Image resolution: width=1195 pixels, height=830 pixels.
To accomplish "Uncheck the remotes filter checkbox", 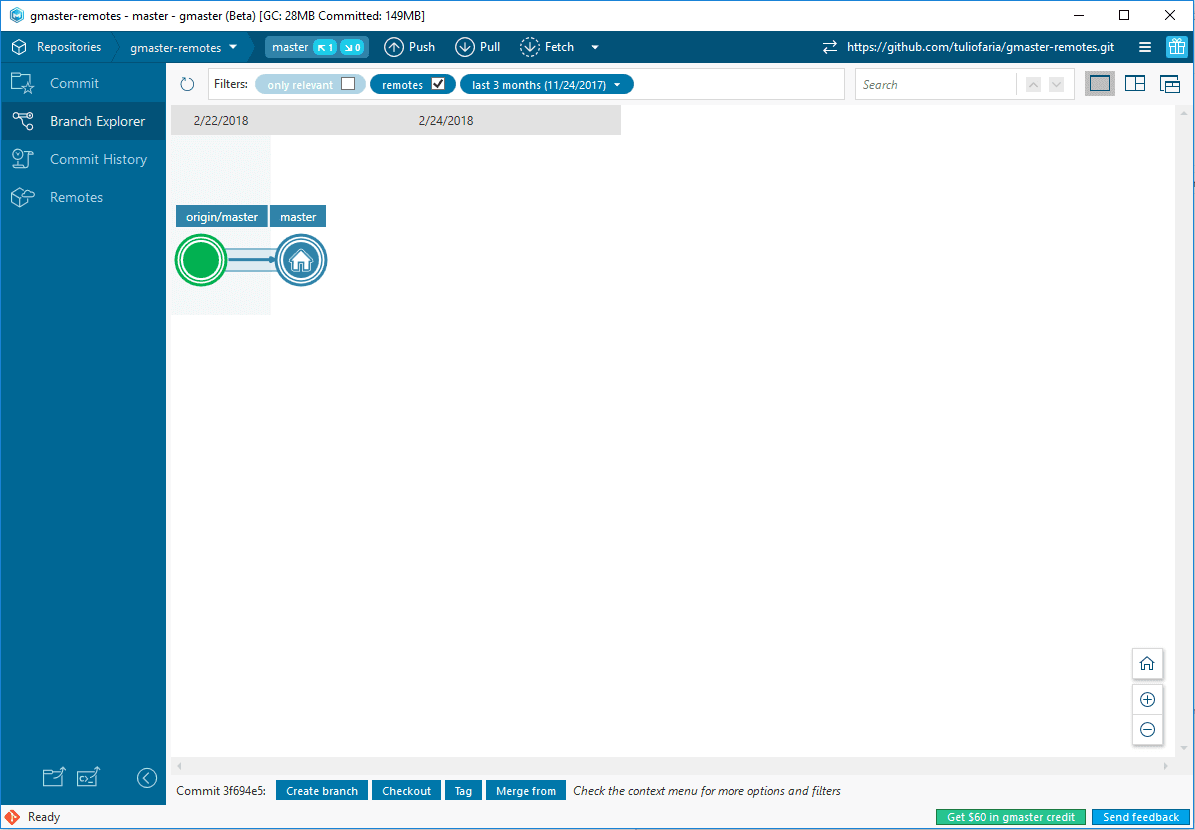I will (437, 84).
